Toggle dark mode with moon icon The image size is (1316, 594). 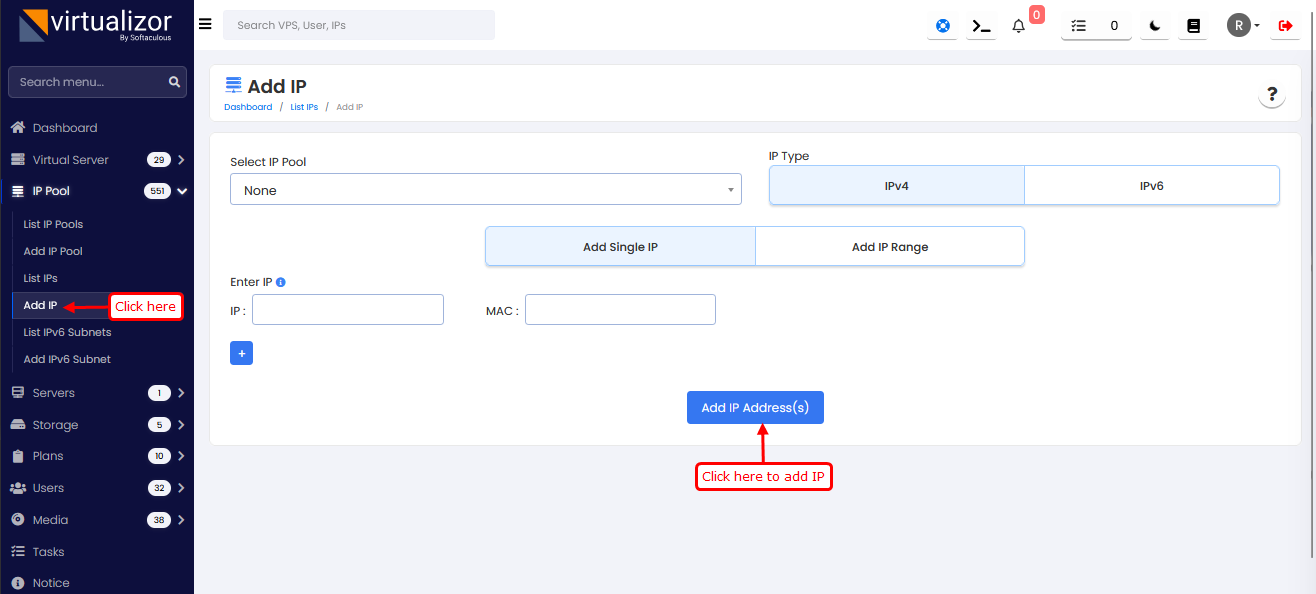click(x=1155, y=26)
